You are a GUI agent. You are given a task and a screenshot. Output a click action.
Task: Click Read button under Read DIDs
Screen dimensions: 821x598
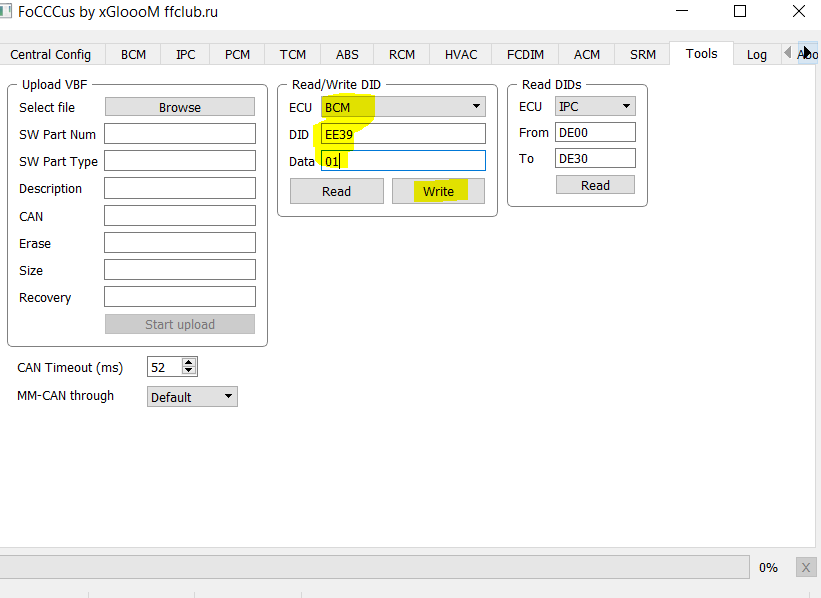click(595, 185)
